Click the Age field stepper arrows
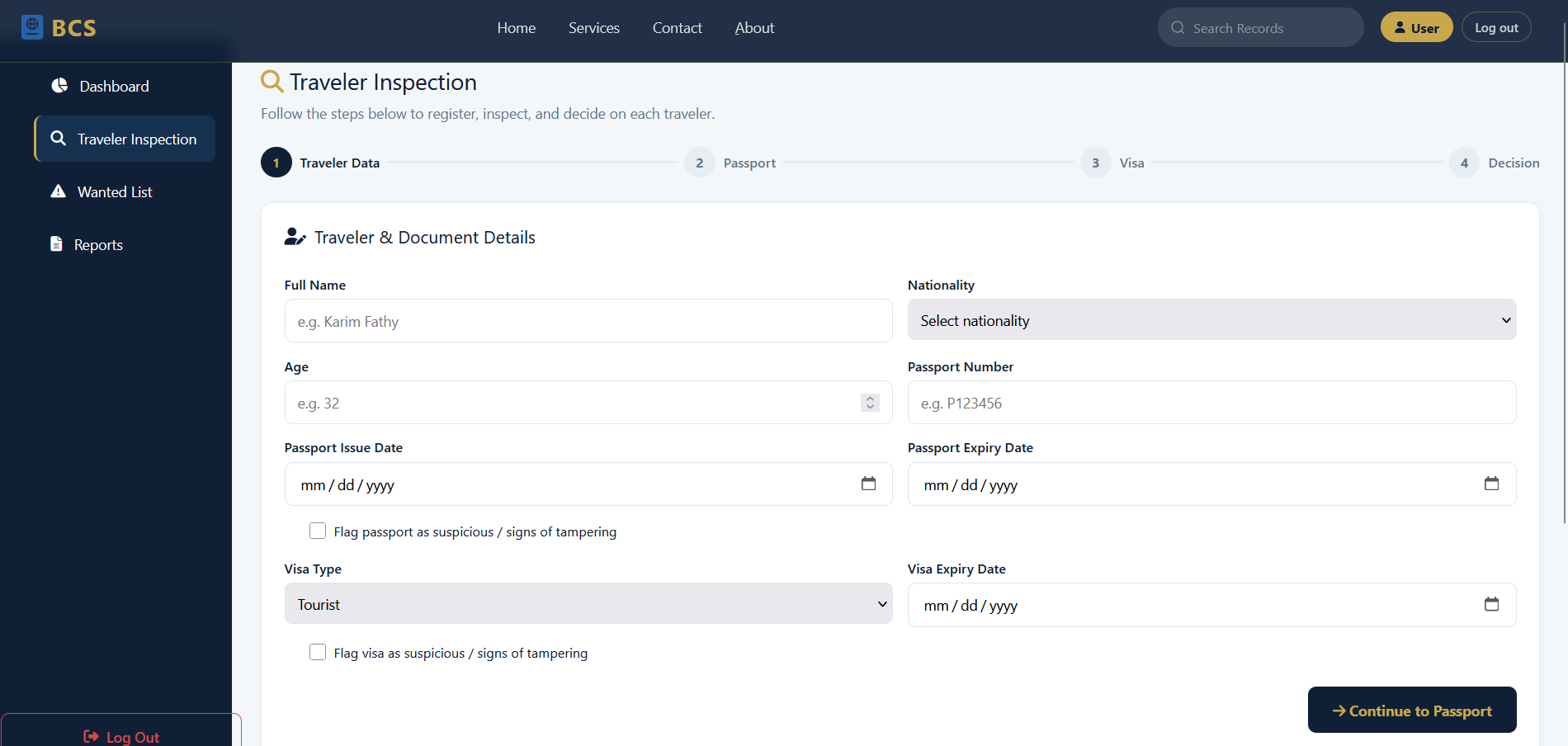 click(870, 403)
